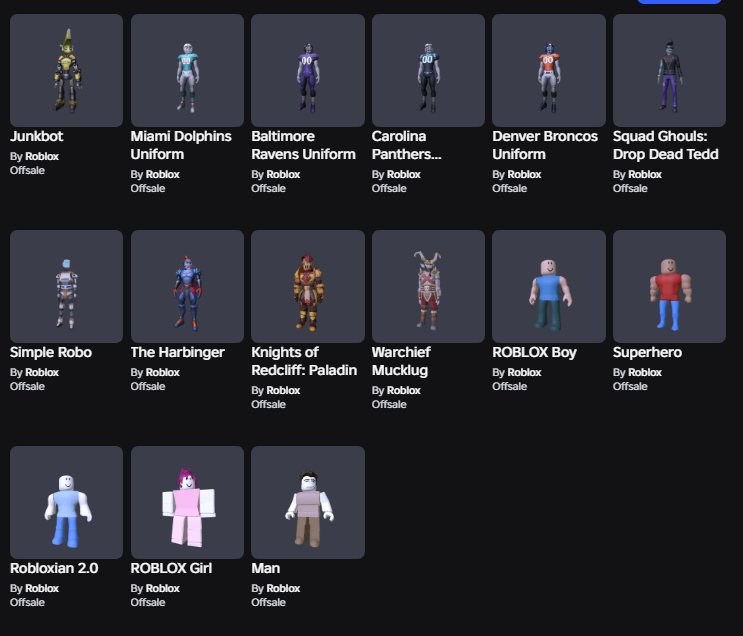
Task: Click the Offsale label under Man
Action: click(269, 602)
